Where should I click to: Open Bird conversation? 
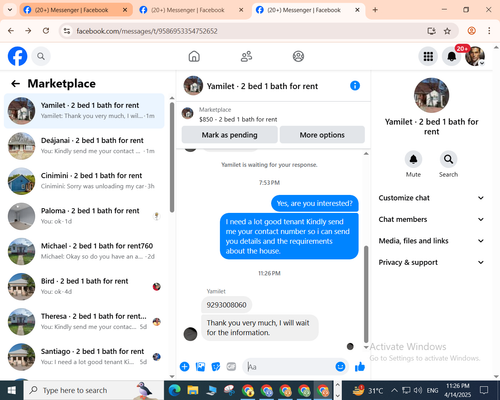click(x=84, y=287)
